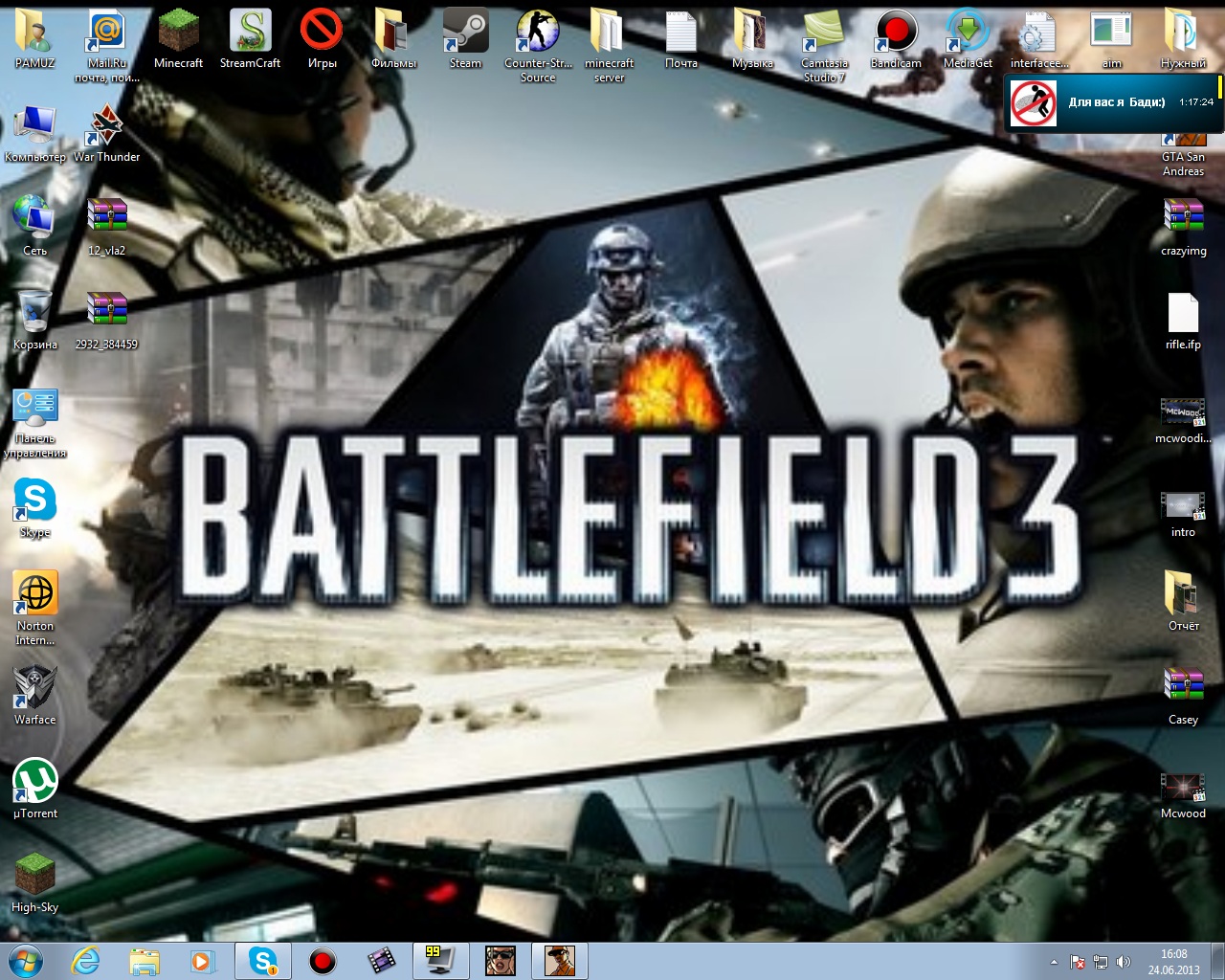Select the interfacee... file icon
Image resolution: width=1225 pixels, height=980 pixels.
pyautogui.click(x=1039, y=38)
